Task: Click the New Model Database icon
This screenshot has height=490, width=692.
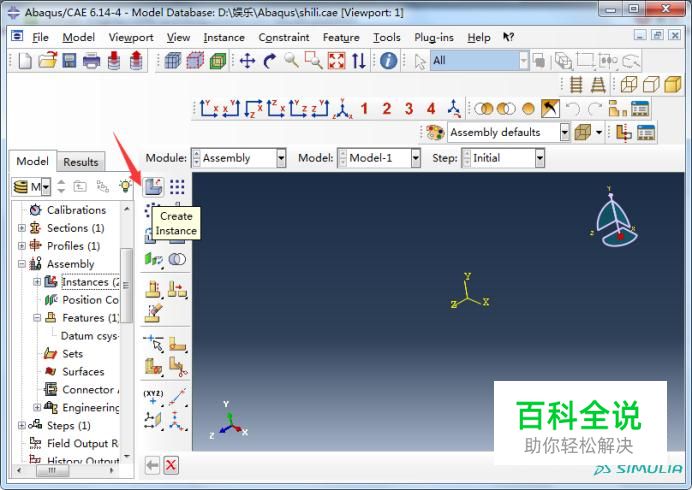Action: click(25, 60)
